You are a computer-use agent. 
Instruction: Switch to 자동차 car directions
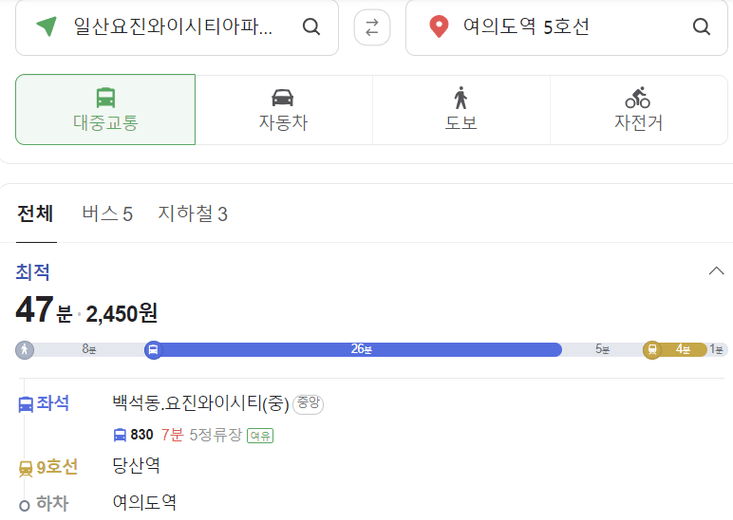point(283,110)
